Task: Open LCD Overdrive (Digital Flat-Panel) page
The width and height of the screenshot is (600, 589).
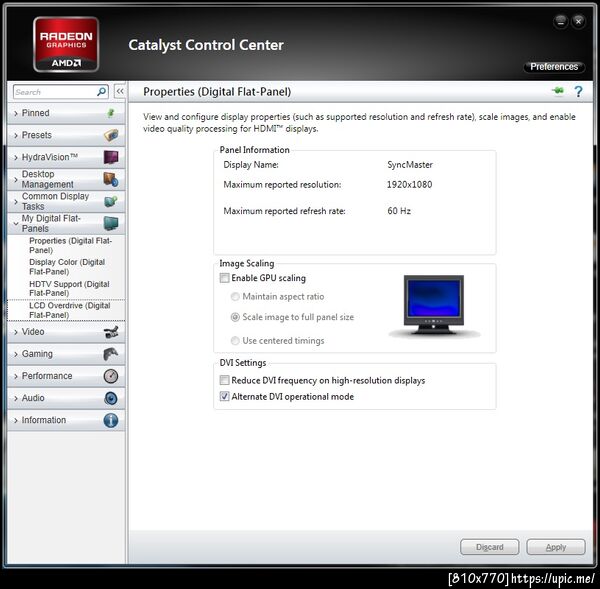Action: (70, 310)
